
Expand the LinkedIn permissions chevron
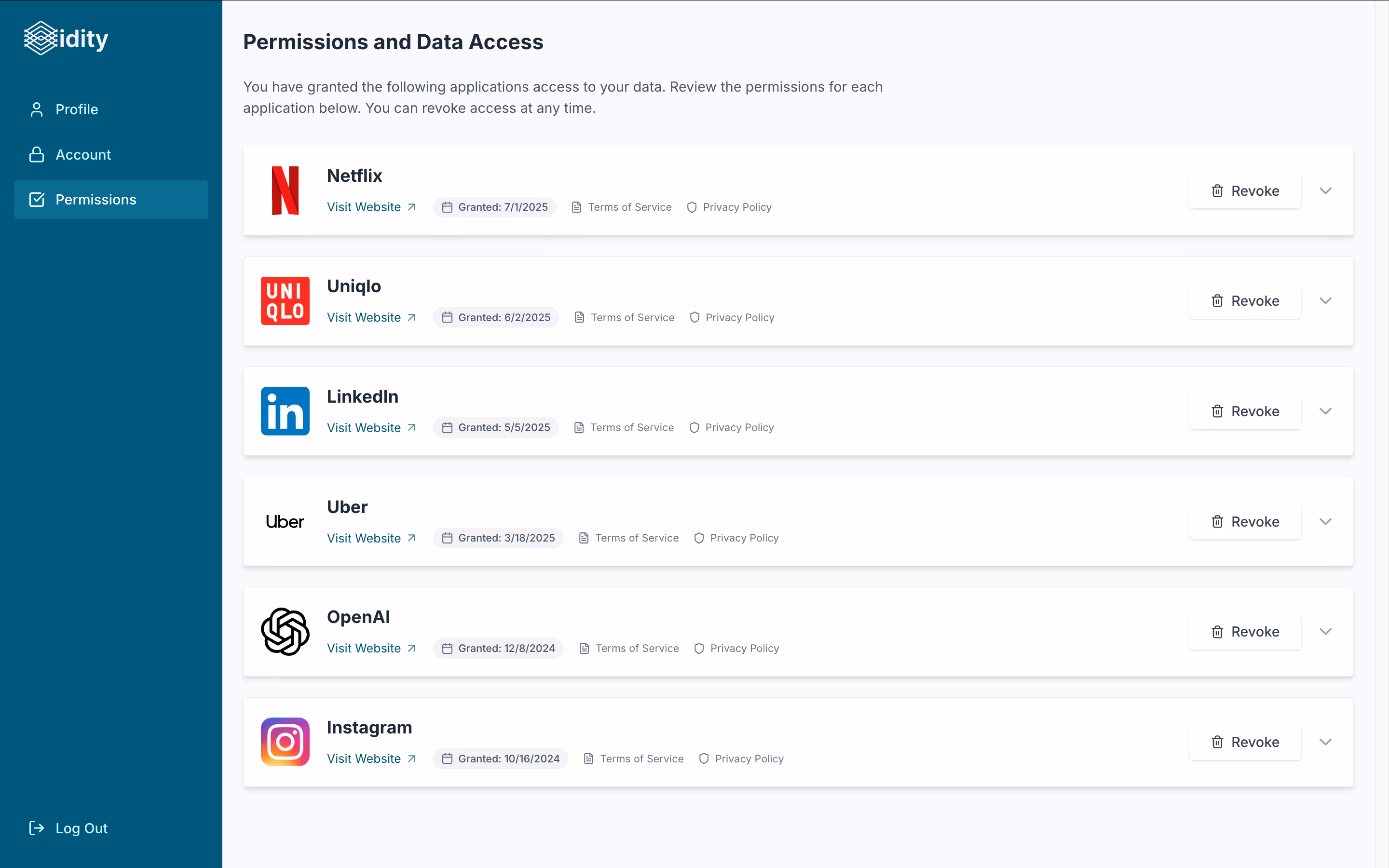point(1325,411)
